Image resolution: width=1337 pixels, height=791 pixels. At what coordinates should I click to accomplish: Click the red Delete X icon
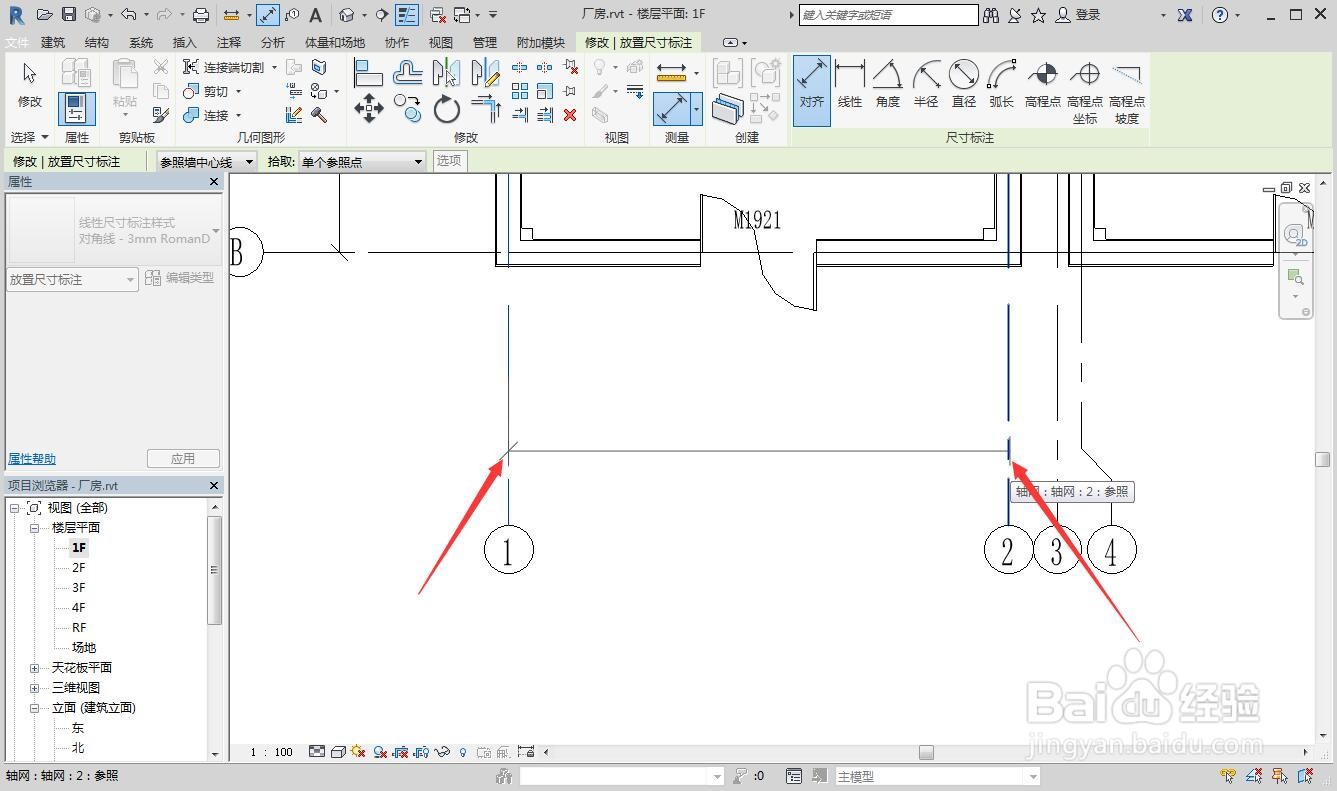tap(570, 115)
